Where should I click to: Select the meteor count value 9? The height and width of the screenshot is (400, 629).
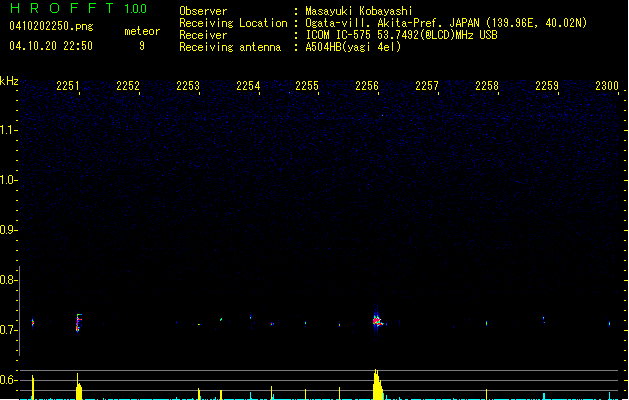141,46
